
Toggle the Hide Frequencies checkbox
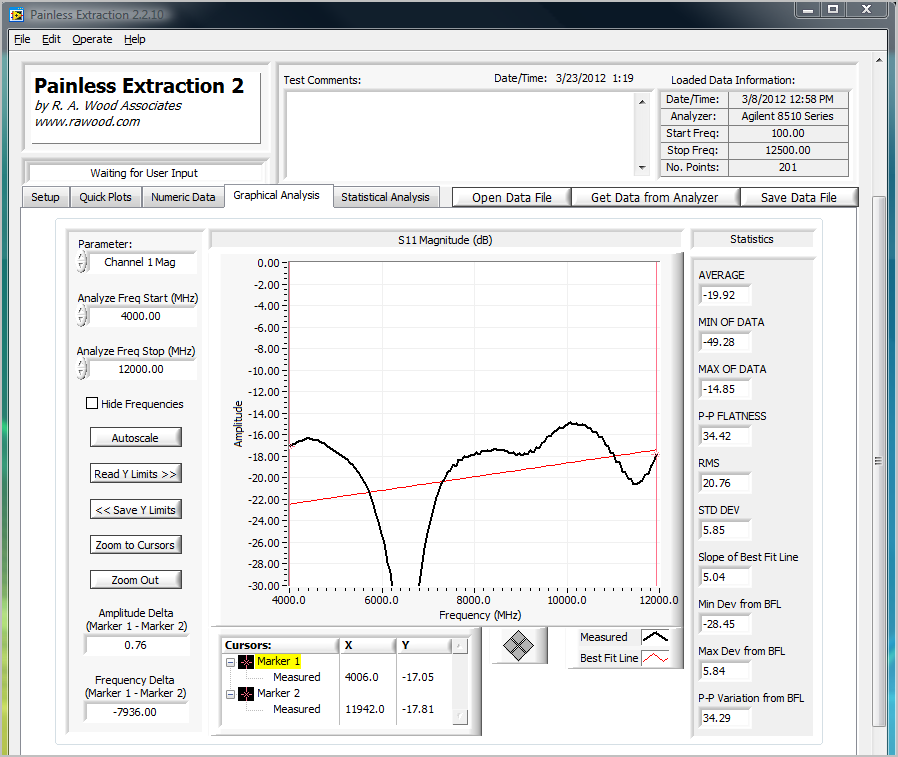click(x=92, y=403)
